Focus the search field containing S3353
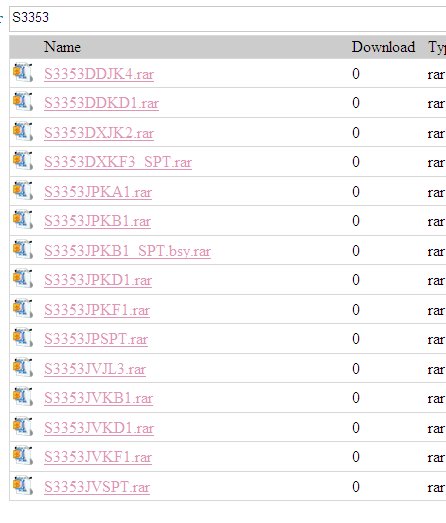 pyautogui.click(x=228, y=19)
